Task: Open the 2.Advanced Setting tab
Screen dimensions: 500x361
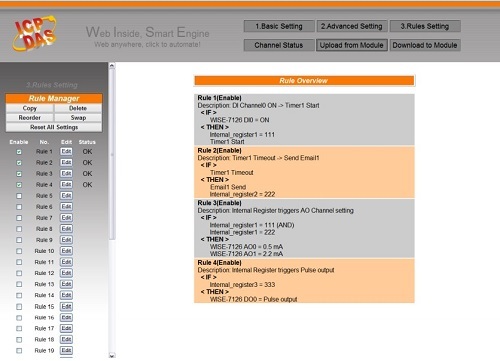Action: pyautogui.click(x=352, y=26)
